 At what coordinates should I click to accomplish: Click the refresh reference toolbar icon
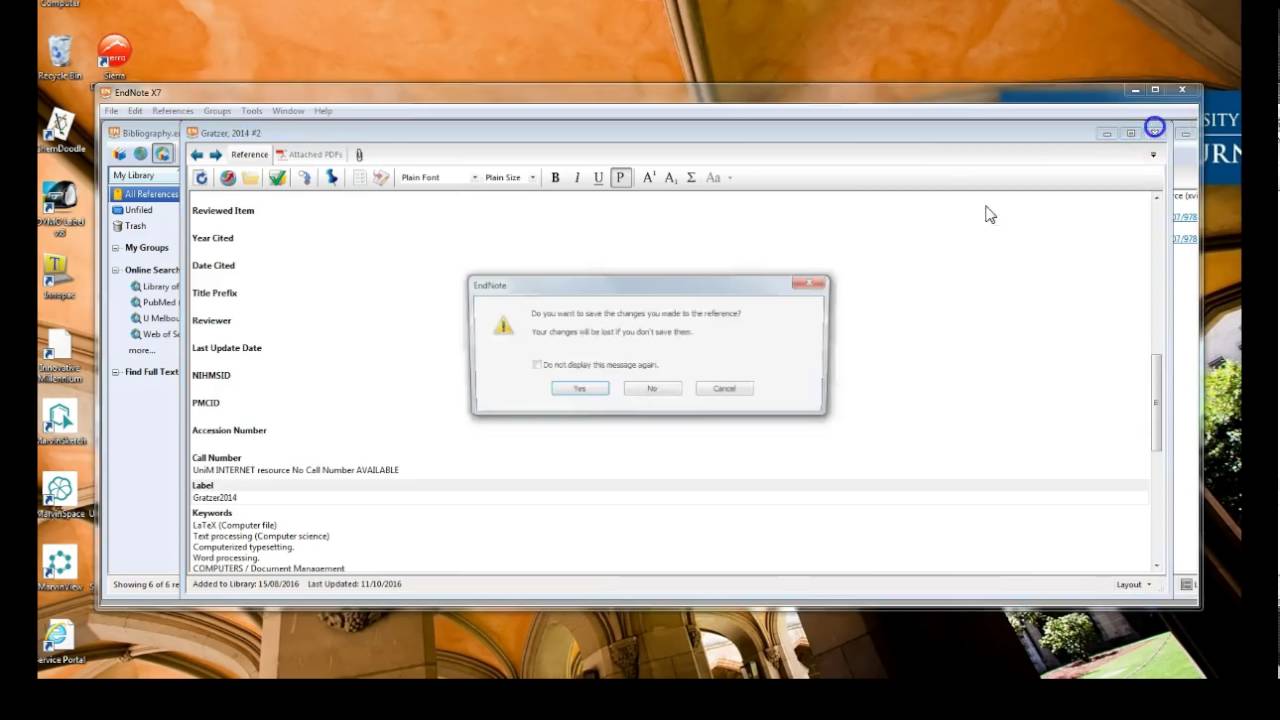[x=201, y=178]
